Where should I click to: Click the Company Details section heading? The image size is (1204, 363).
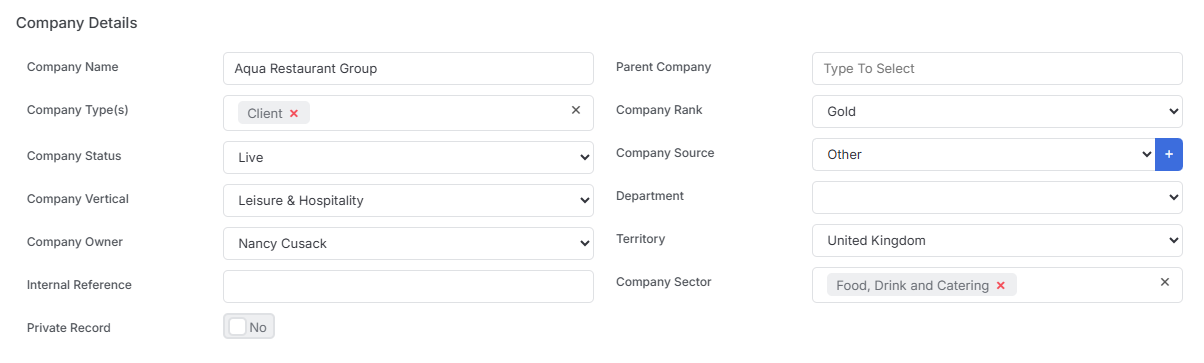(77, 22)
